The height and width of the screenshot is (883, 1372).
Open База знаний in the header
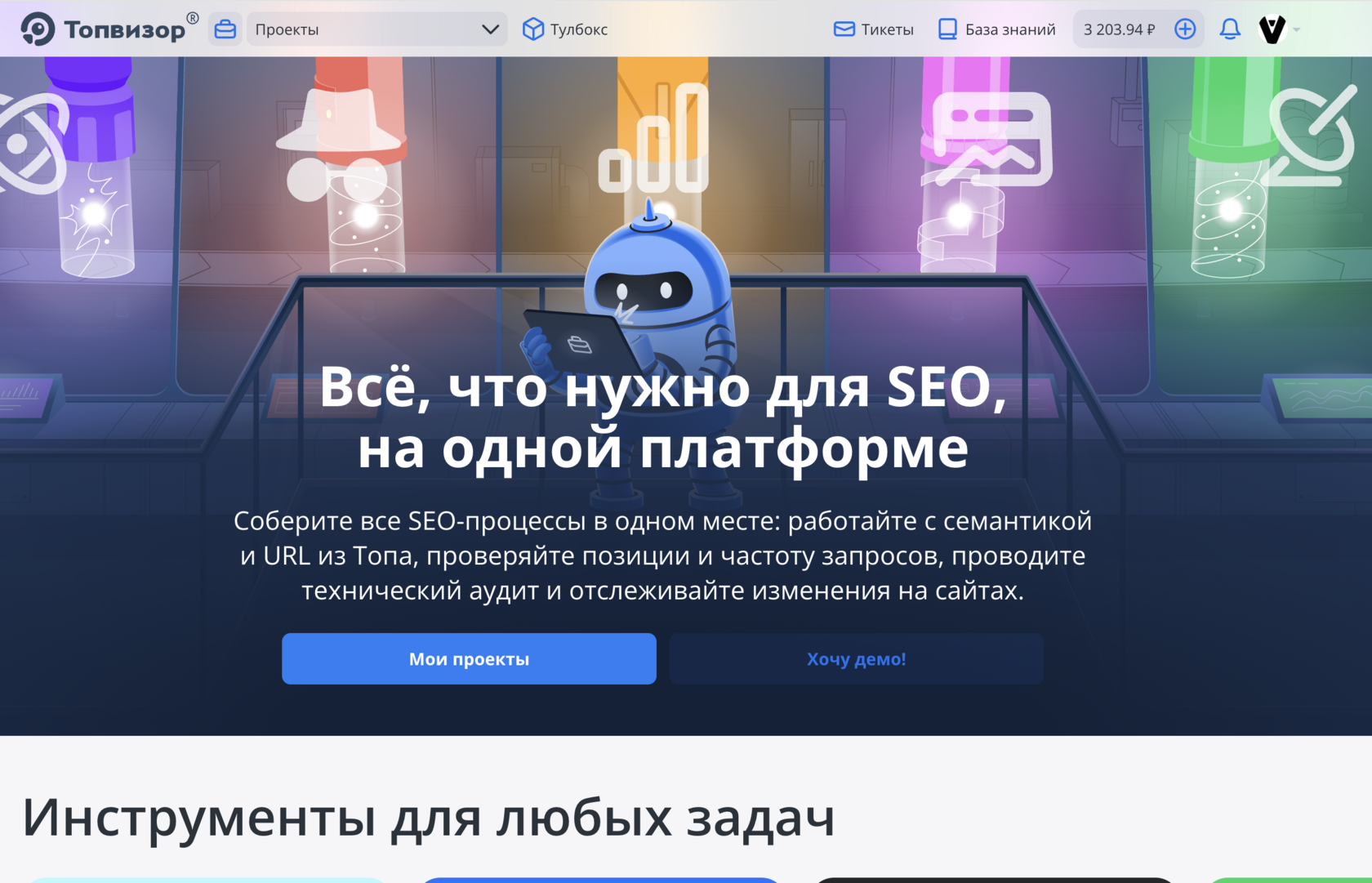[996, 29]
